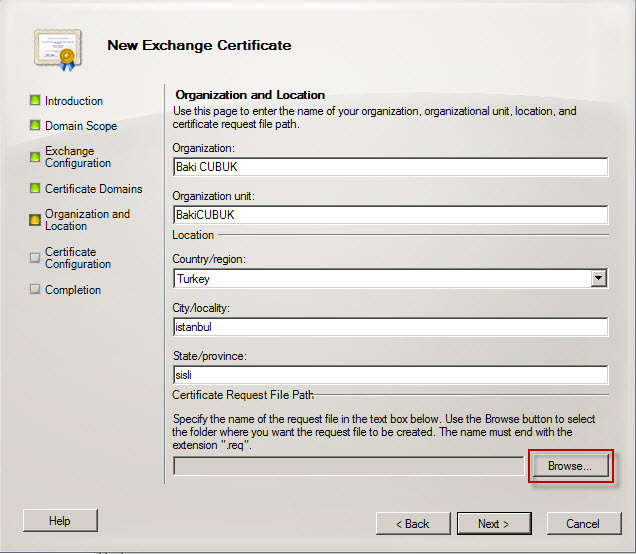The image size is (636, 554).
Task: Click the Country/region: field label
Action: tap(209, 259)
